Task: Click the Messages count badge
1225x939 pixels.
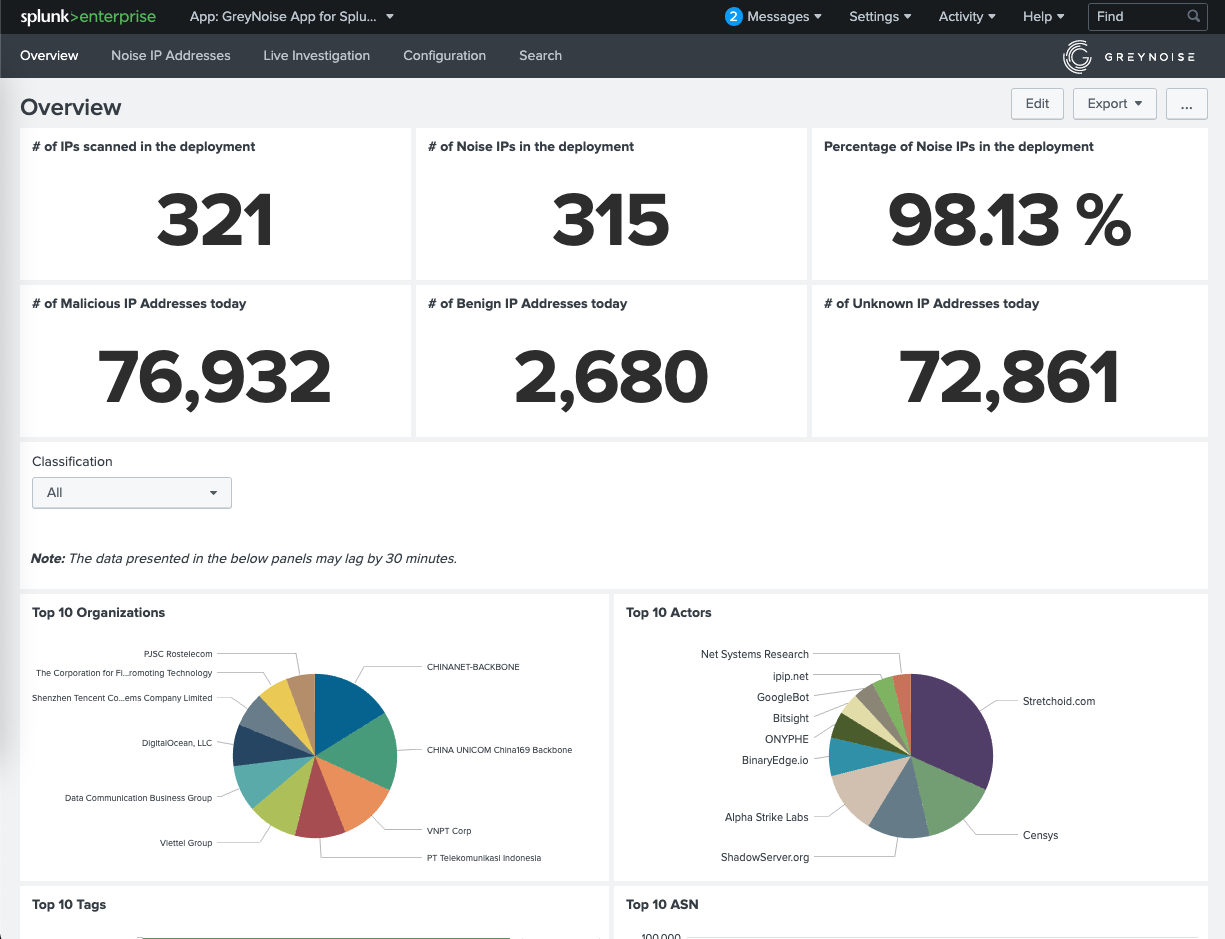Action: (734, 16)
